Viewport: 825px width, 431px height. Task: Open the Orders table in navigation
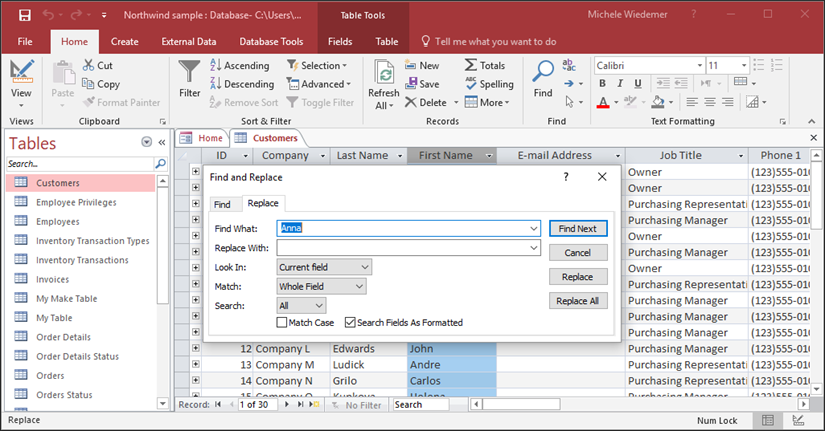tap(50, 376)
